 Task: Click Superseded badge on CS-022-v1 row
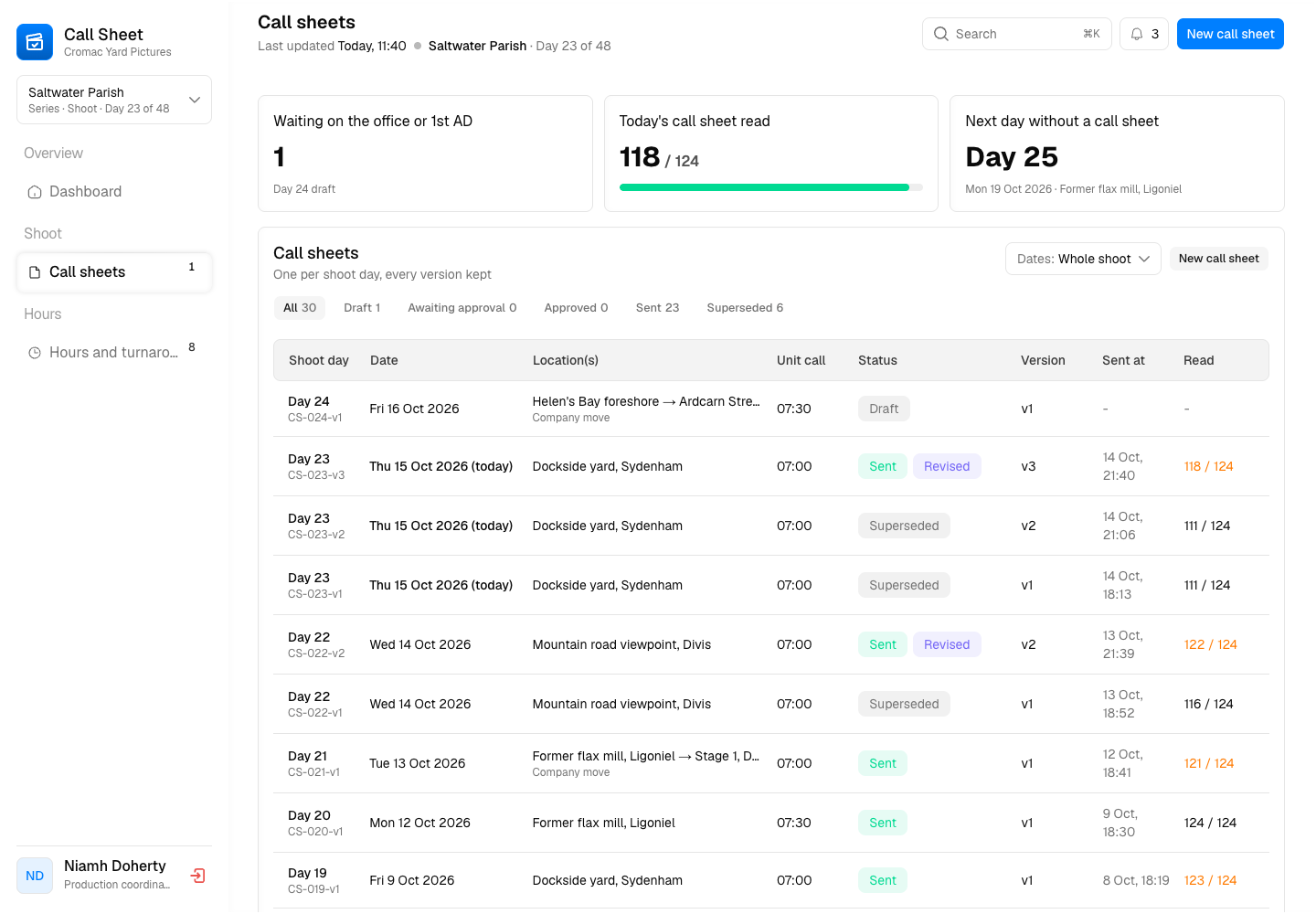click(904, 704)
